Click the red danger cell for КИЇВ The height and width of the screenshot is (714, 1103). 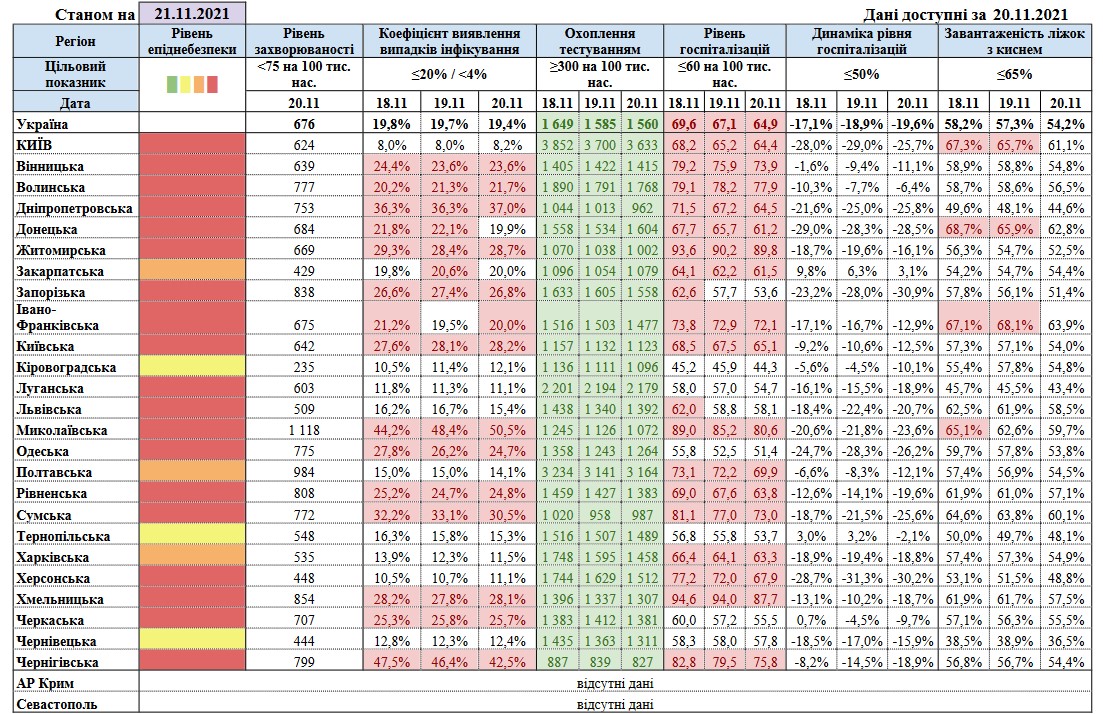pos(191,144)
